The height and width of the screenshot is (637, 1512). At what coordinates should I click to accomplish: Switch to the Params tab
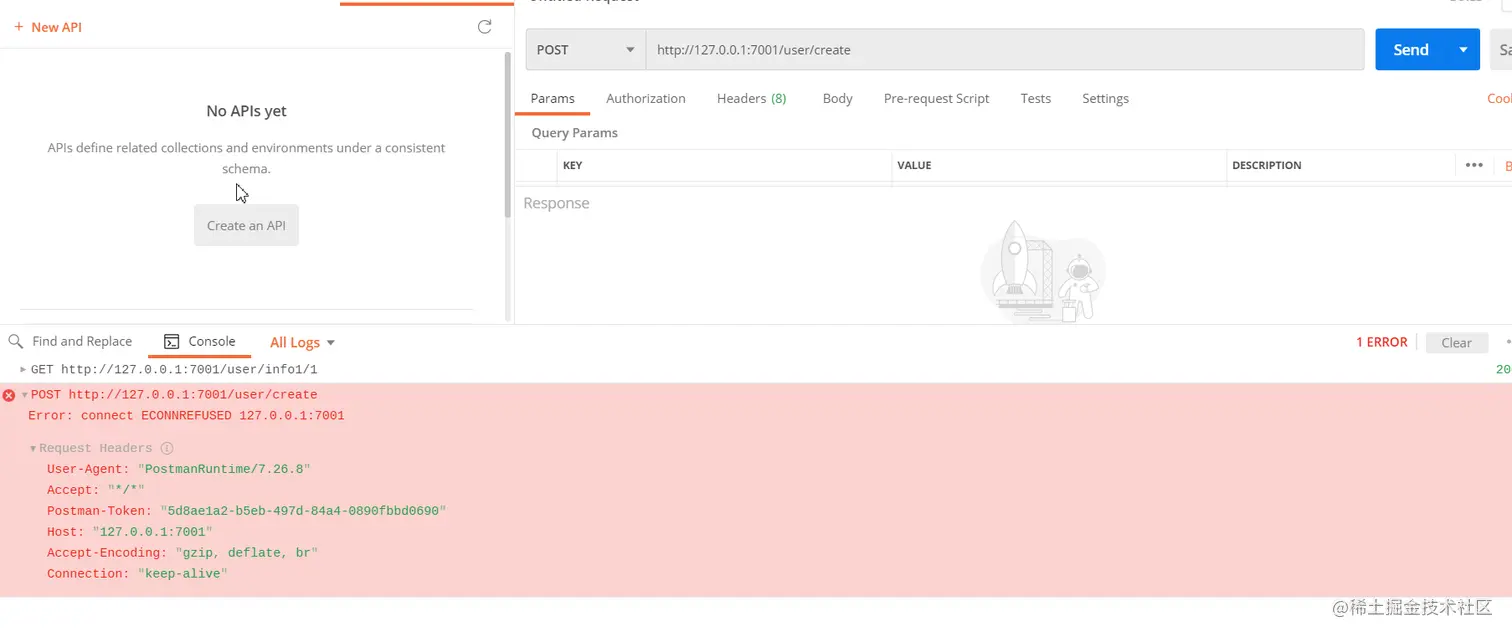[553, 98]
